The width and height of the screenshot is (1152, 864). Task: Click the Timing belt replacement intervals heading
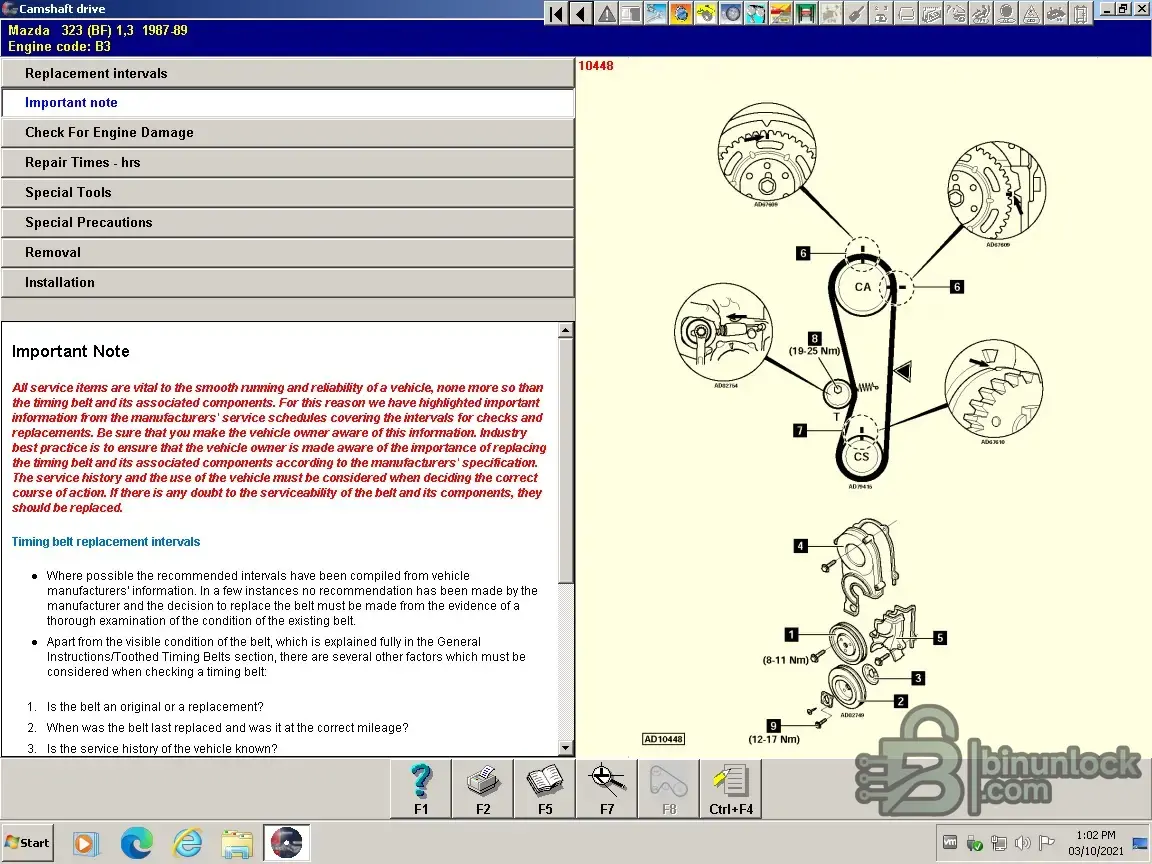[106, 541]
